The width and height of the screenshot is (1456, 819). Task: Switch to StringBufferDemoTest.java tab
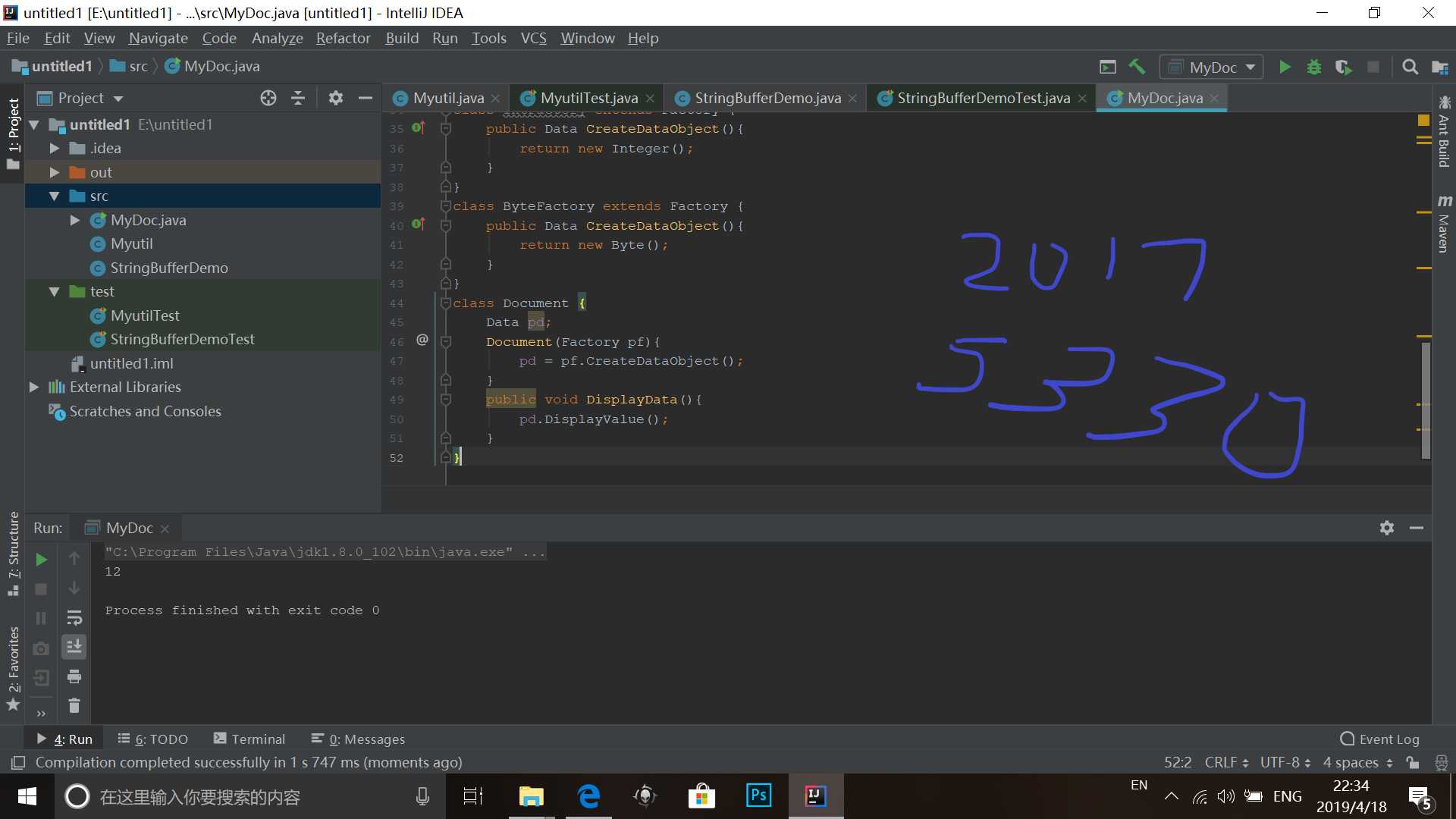pos(983,98)
